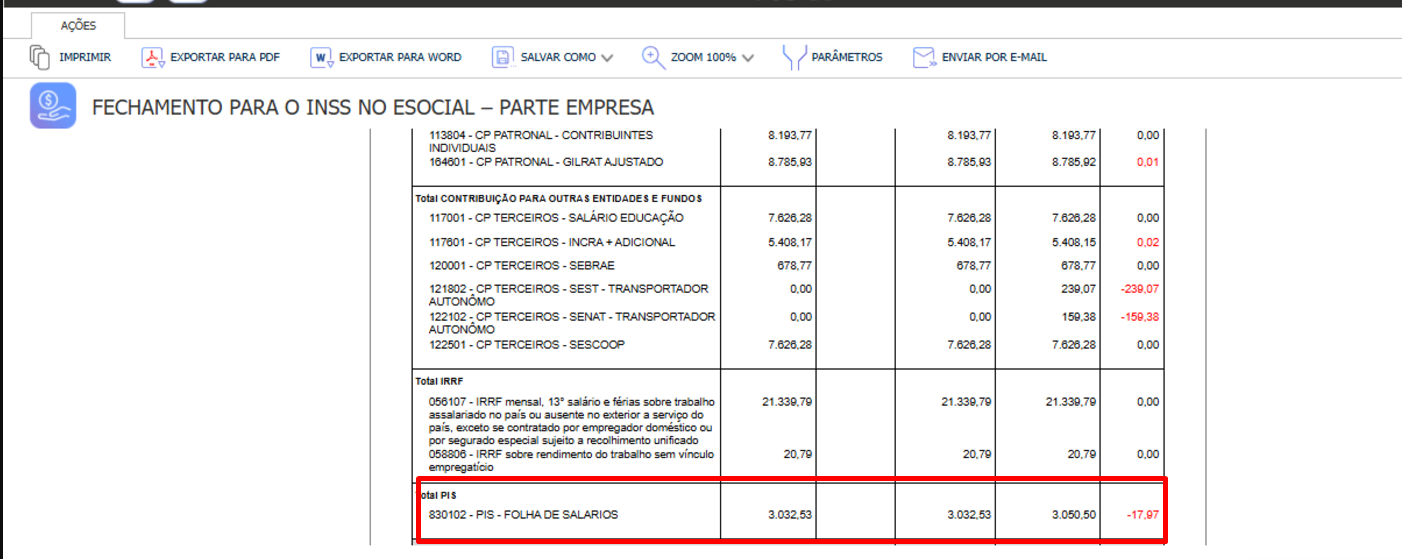The image size is (1402, 559).
Task: Select row 056107 - IRRF mensal description
Action: (x=572, y=421)
